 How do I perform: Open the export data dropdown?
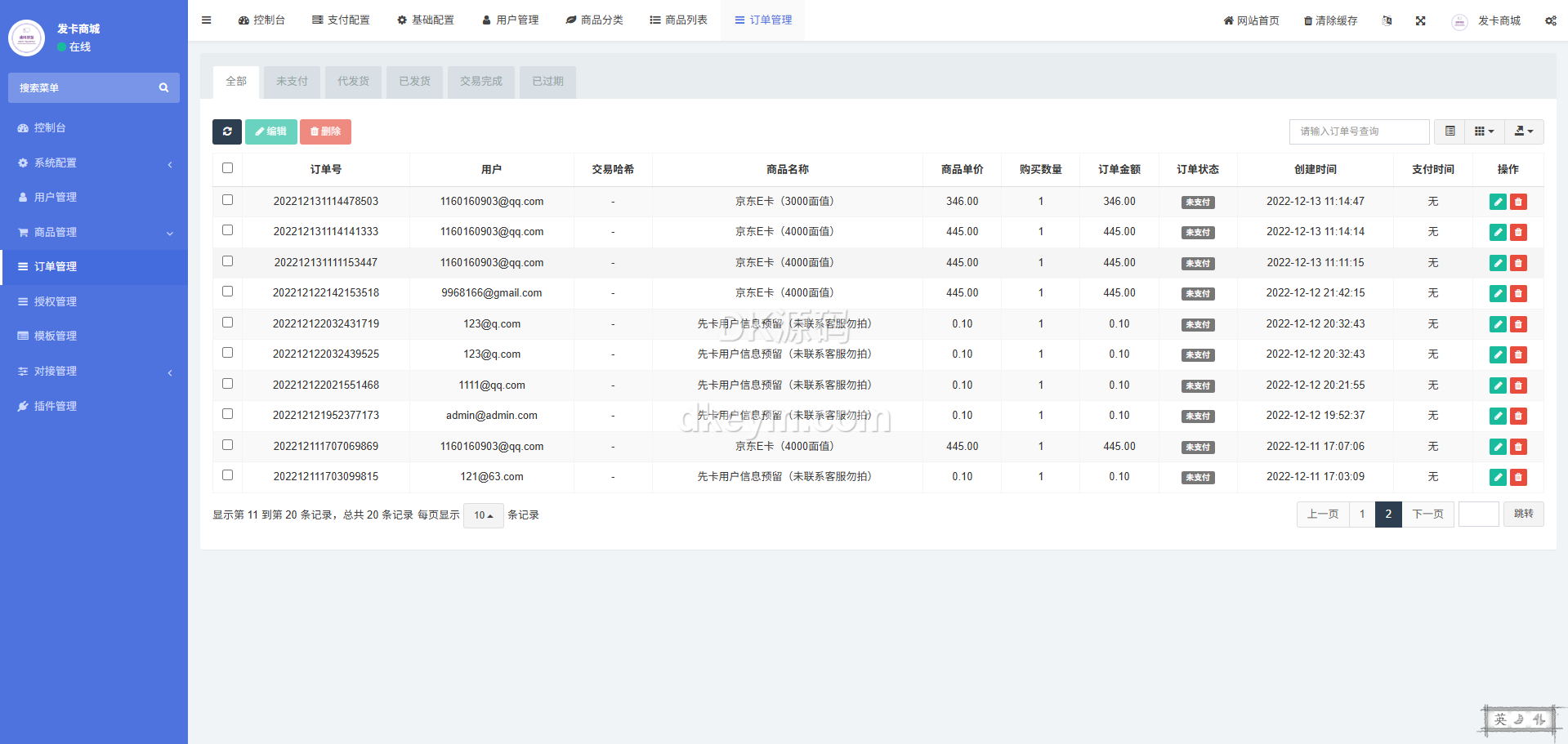(1523, 131)
